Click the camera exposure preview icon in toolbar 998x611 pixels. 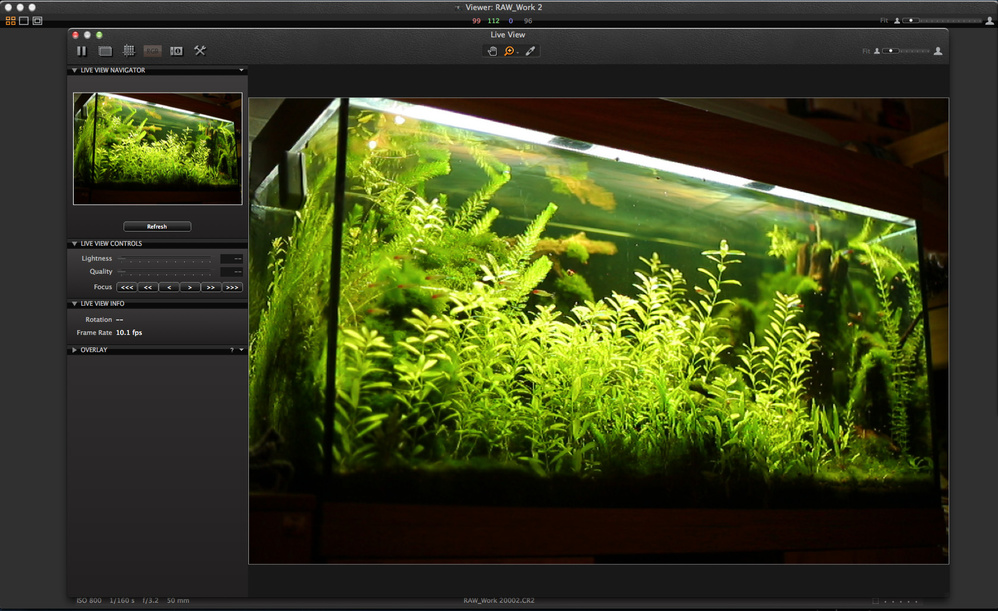(176, 51)
